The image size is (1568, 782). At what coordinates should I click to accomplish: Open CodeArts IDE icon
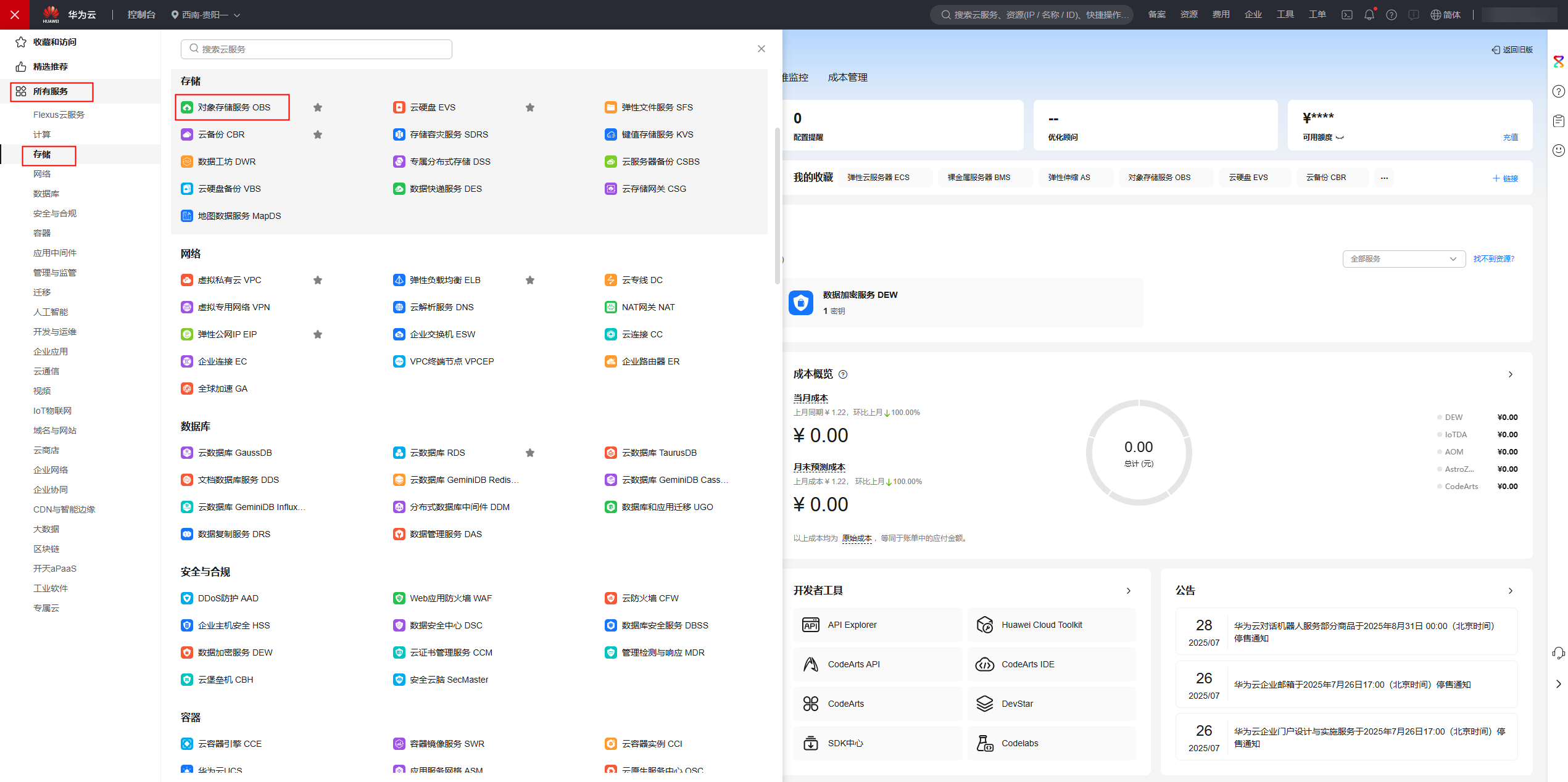(984, 664)
